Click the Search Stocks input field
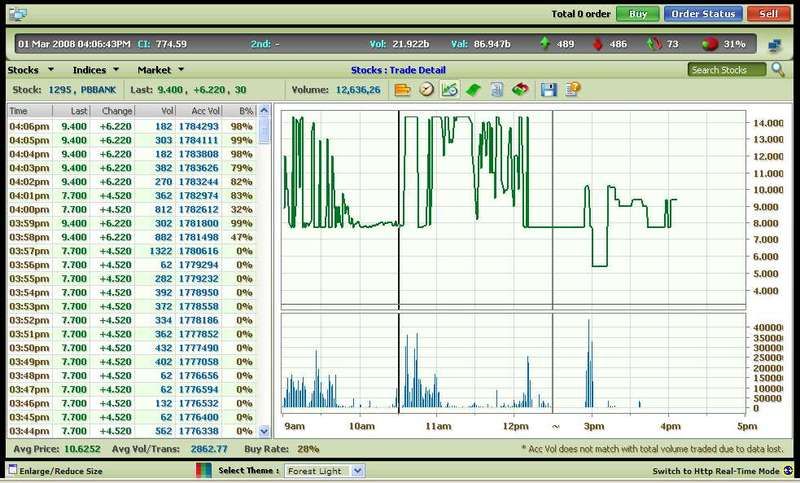Image resolution: width=800 pixels, height=483 pixels. tap(727, 69)
